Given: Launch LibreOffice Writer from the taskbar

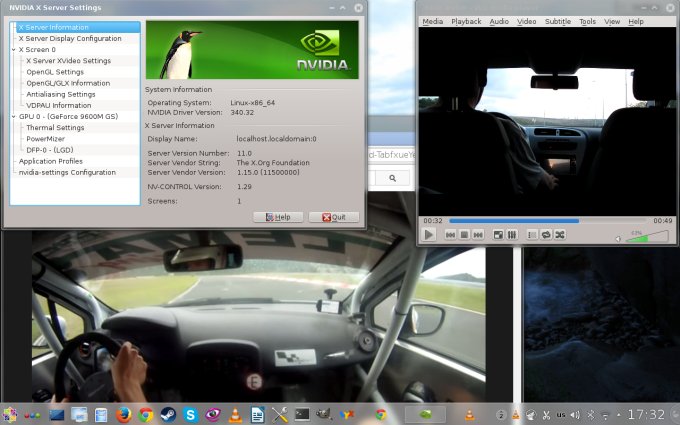Looking at the screenshot, I should pos(258,415).
